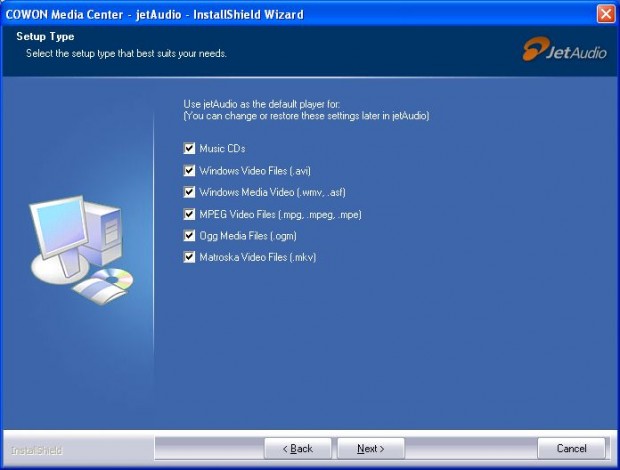Click the "Ogg Media Files (.ogm)" label
This screenshot has width=620, height=470.
pyautogui.click(x=248, y=236)
